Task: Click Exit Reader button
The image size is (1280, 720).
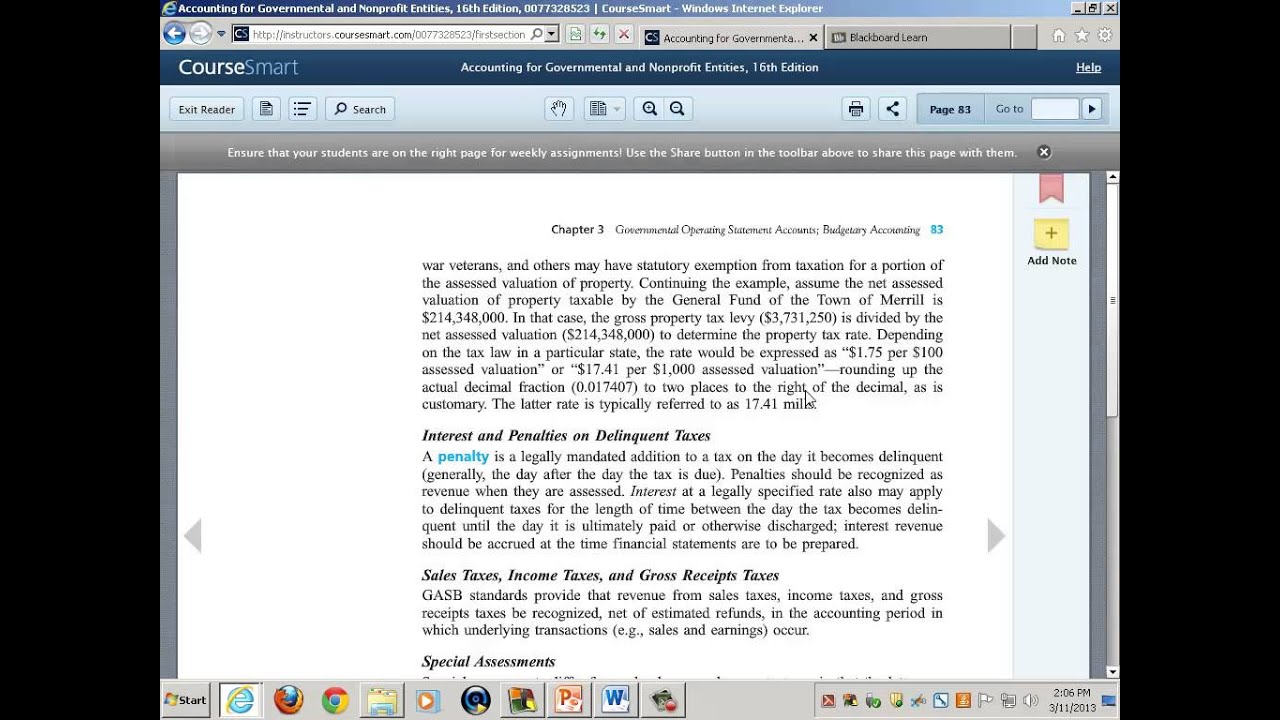Action: 207,109
